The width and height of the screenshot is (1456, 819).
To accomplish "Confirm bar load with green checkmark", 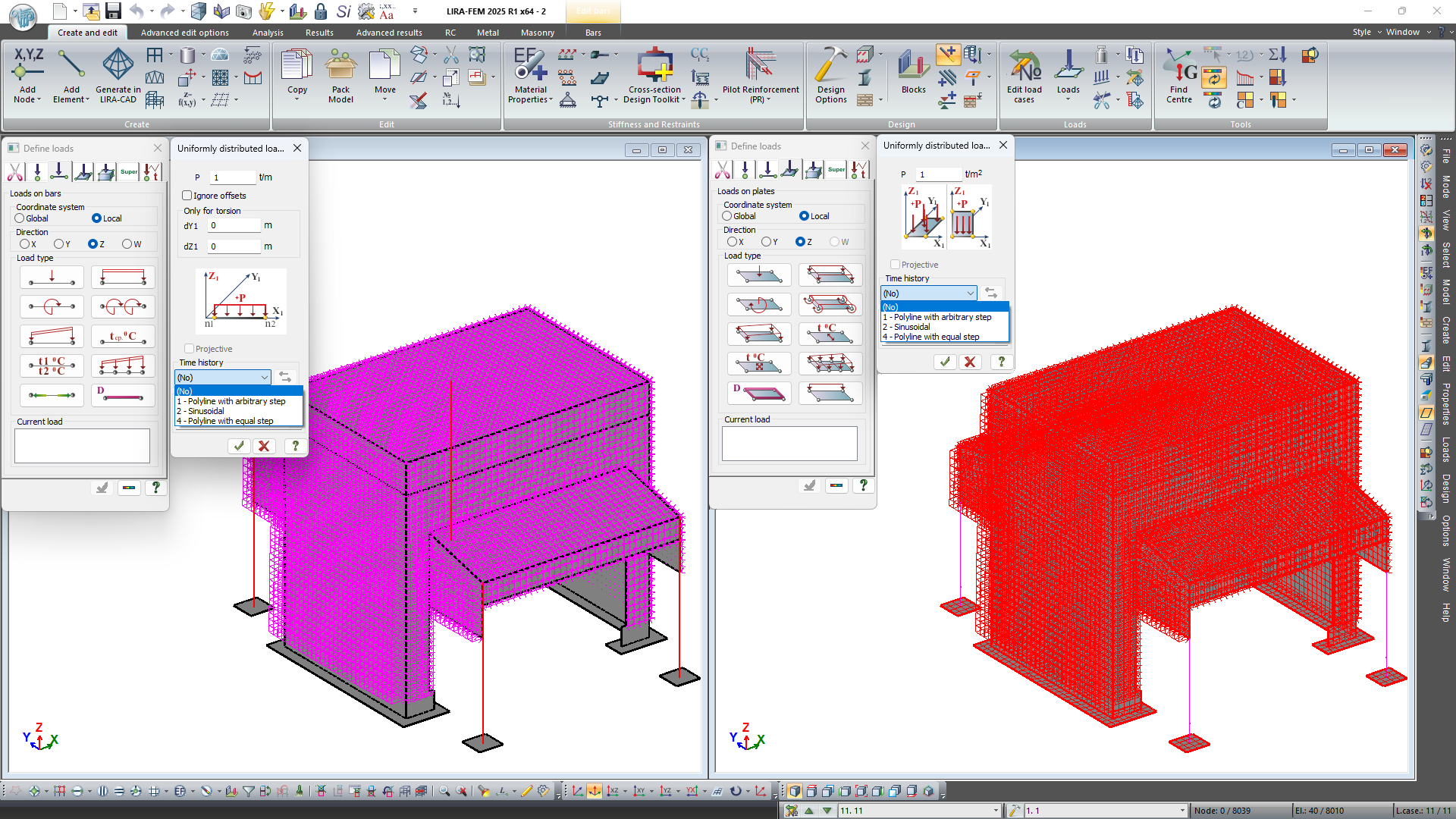I will 239,446.
